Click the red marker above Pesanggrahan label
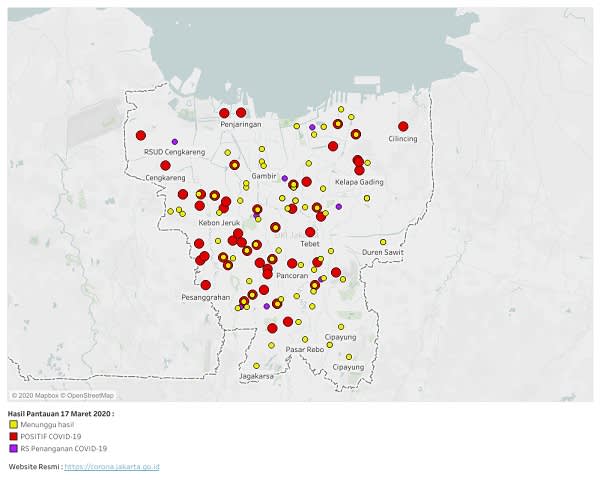This screenshot has width=600, height=480. pyautogui.click(x=205, y=285)
